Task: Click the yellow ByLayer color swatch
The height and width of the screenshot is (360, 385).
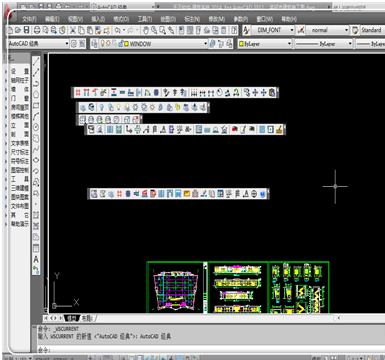Action: coord(241,44)
